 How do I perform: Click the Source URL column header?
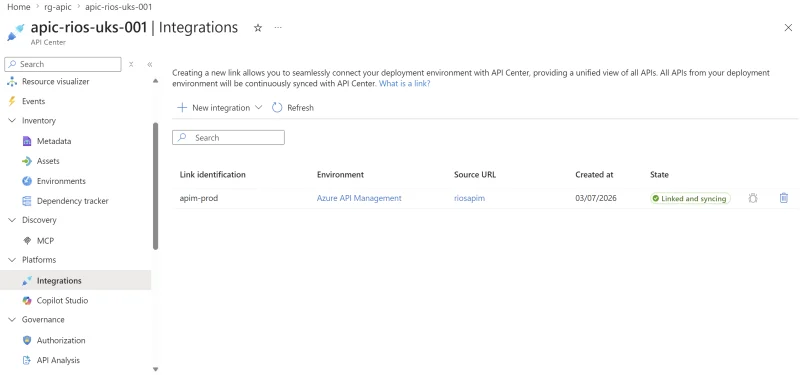click(475, 174)
